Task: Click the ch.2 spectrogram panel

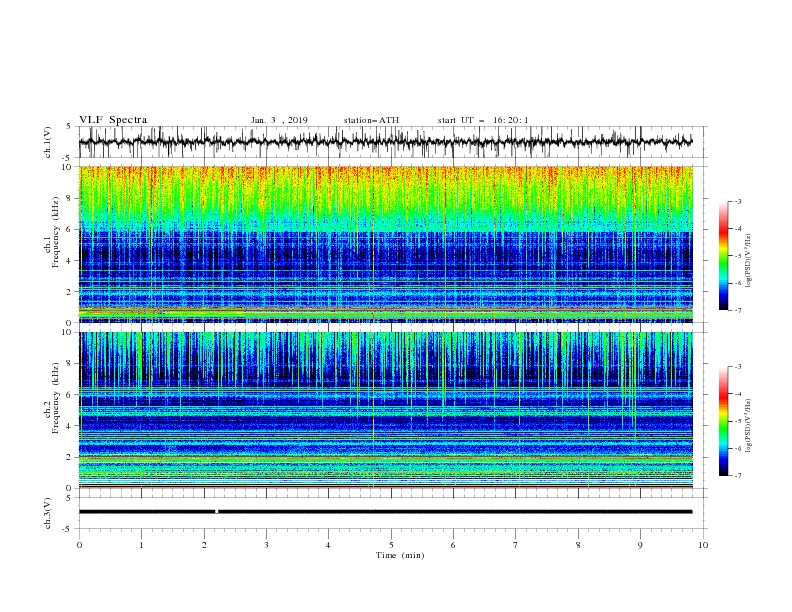Action: click(x=385, y=410)
